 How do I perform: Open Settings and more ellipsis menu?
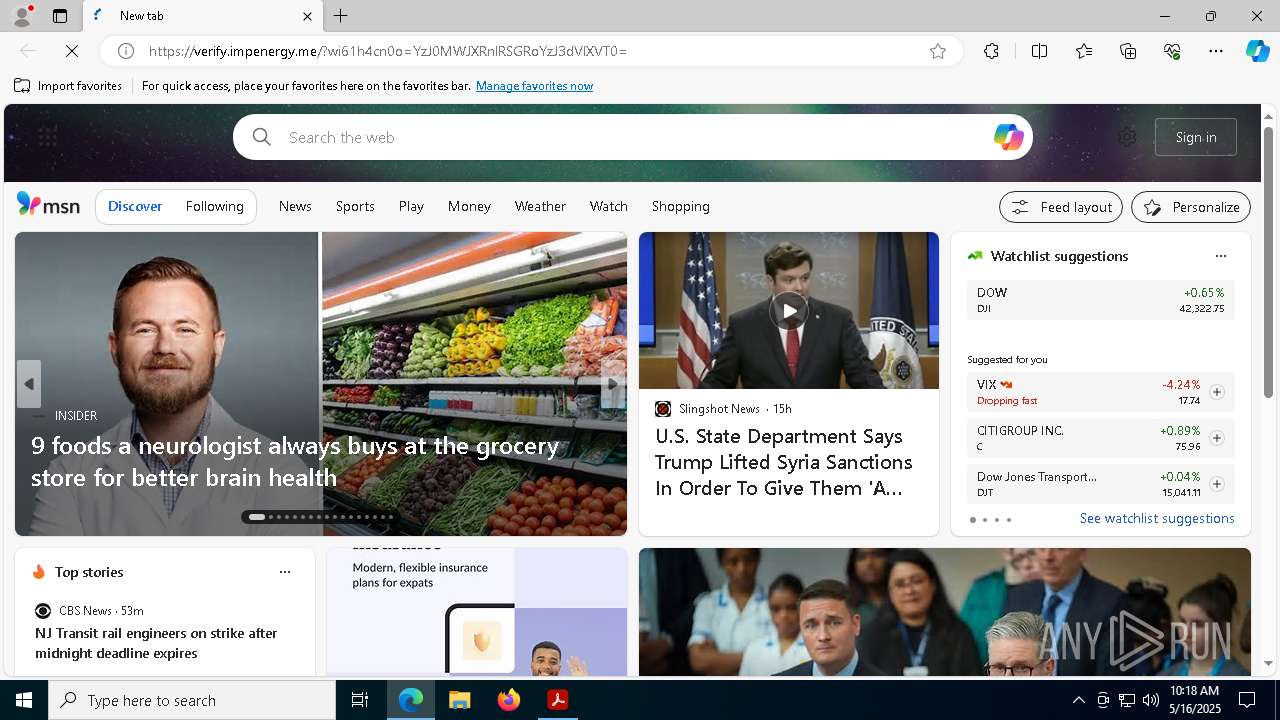[1216, 51]
